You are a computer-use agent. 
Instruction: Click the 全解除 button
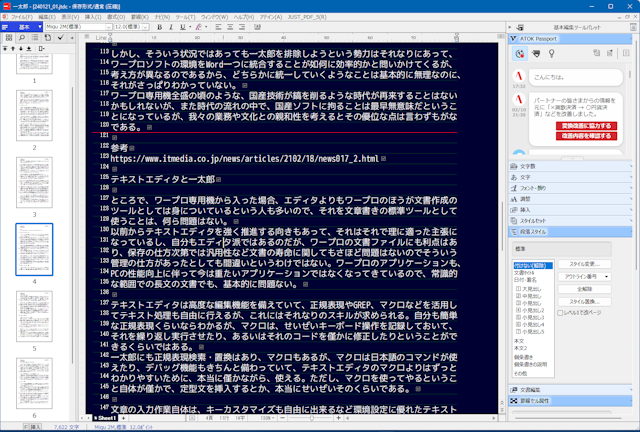584,289
